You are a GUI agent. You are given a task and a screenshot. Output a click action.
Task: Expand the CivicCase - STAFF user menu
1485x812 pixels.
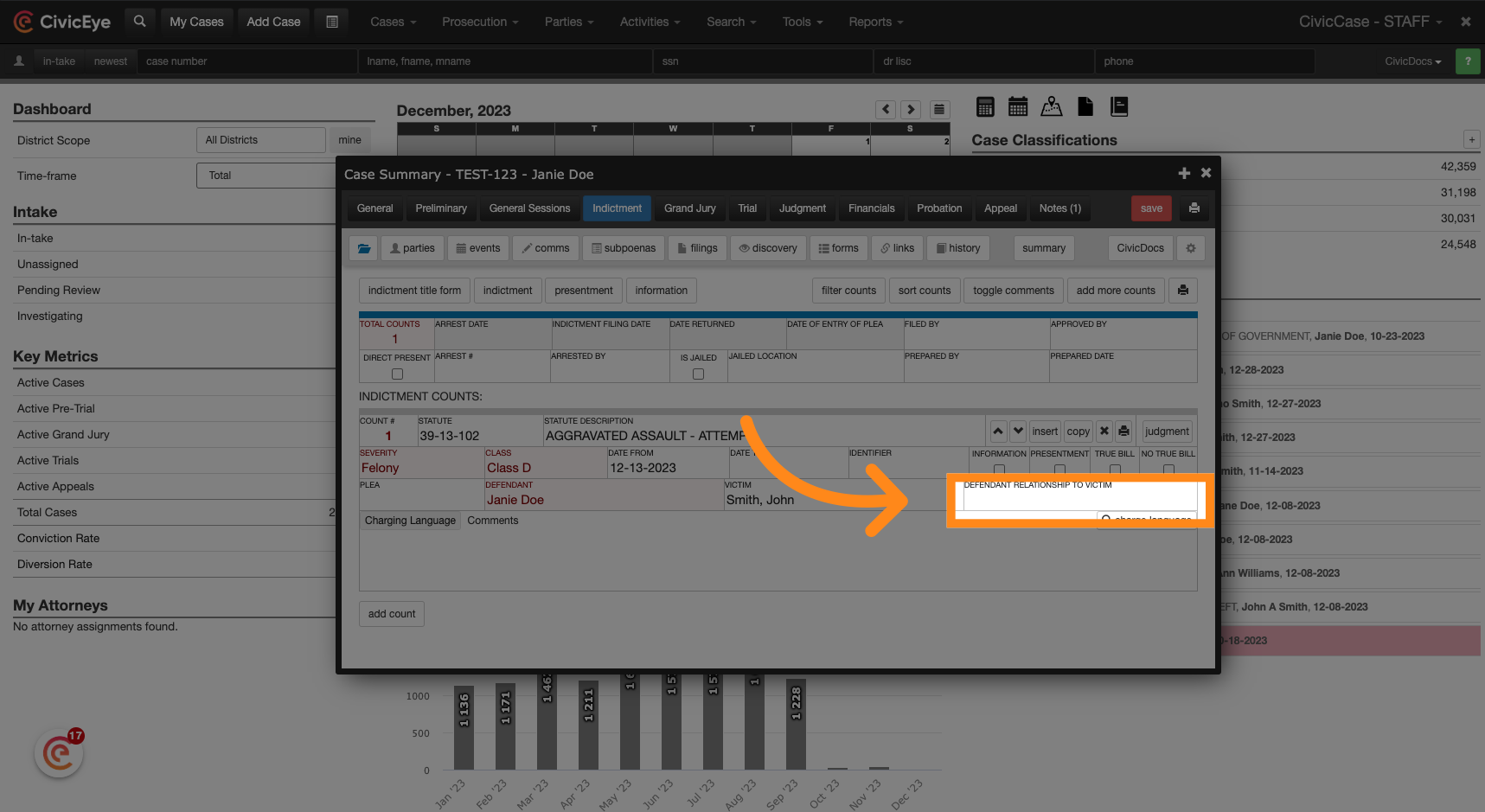tap(1370, 22)
